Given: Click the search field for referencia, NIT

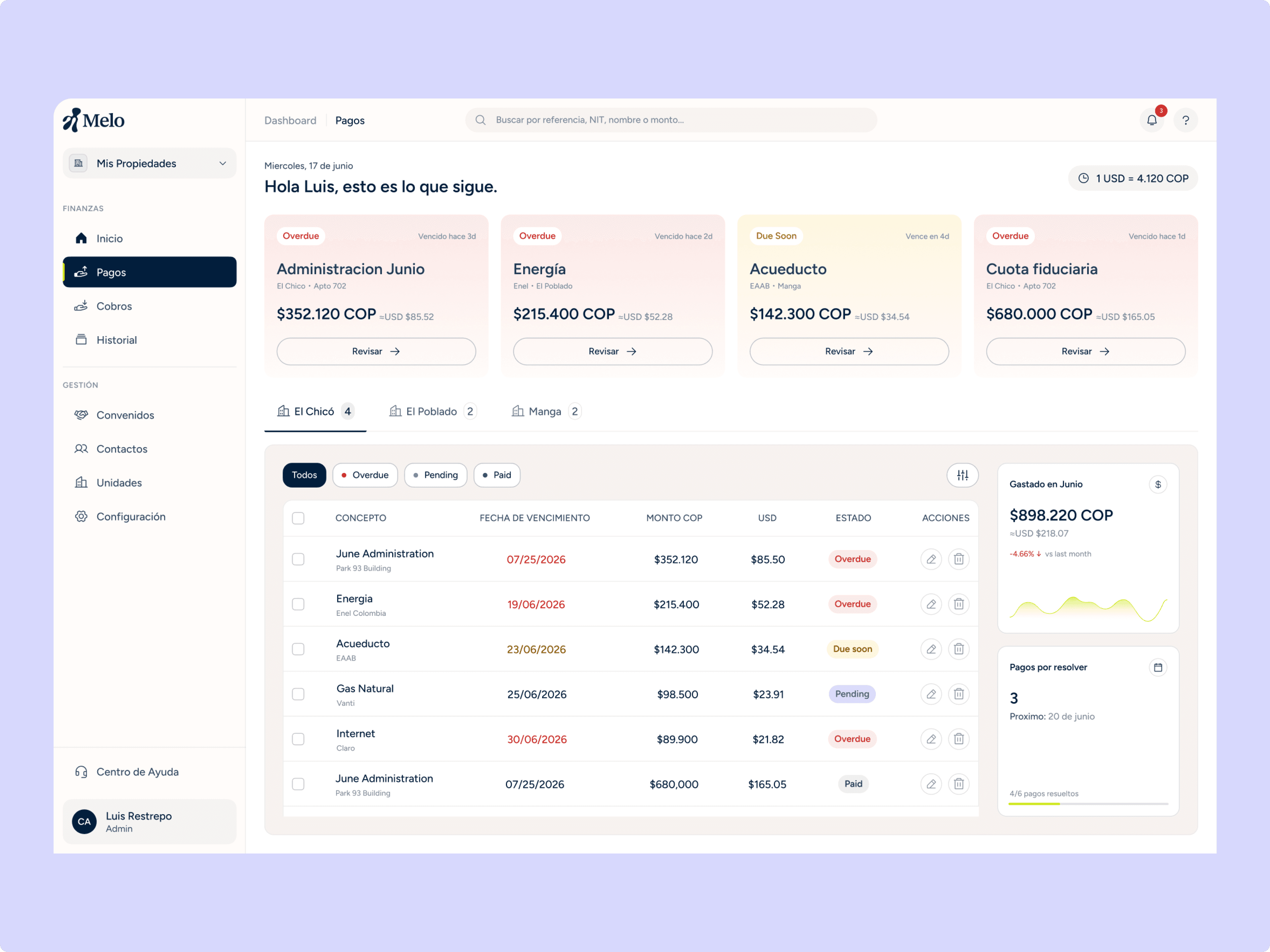Looking at the screenshot, I should [x=671, y=120].
